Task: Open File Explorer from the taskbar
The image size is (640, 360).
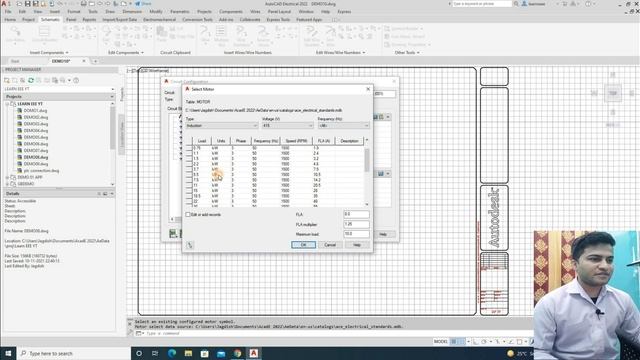Action: pos(188,353)
